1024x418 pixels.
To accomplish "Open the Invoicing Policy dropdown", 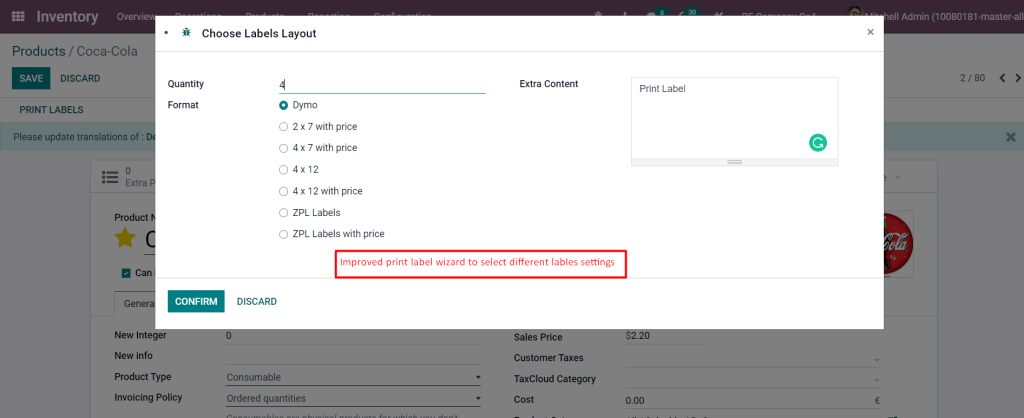I will point(353,398).
